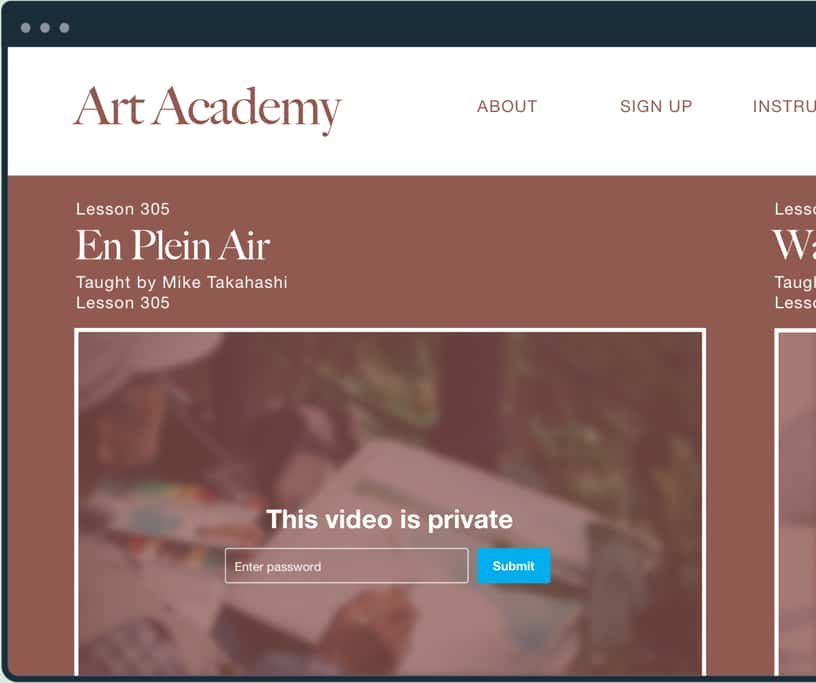Click the Art Academy logo
The height and width of the screenshot is (683, 816).
coord(207,109)
